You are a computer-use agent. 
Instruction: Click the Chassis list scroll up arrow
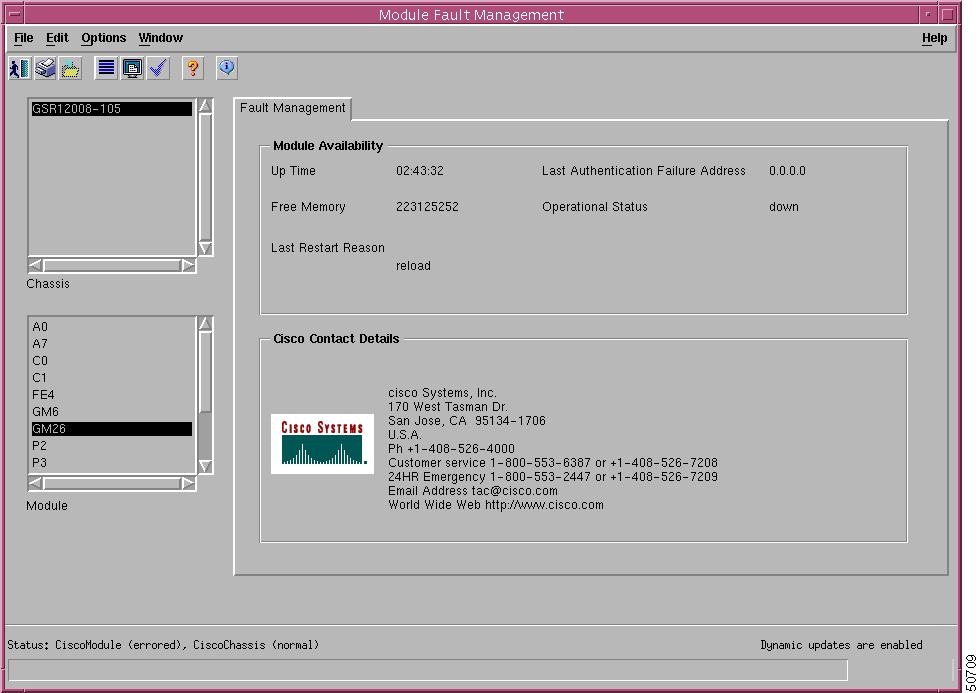click(x=205, y=106)
